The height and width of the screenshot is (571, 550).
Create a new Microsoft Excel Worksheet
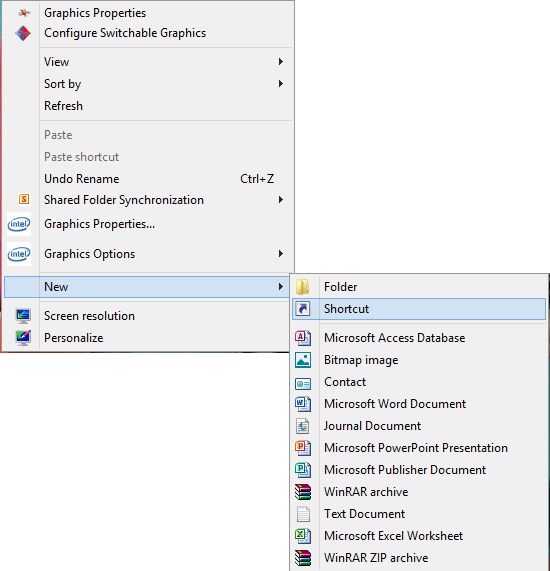click(419, 536)
